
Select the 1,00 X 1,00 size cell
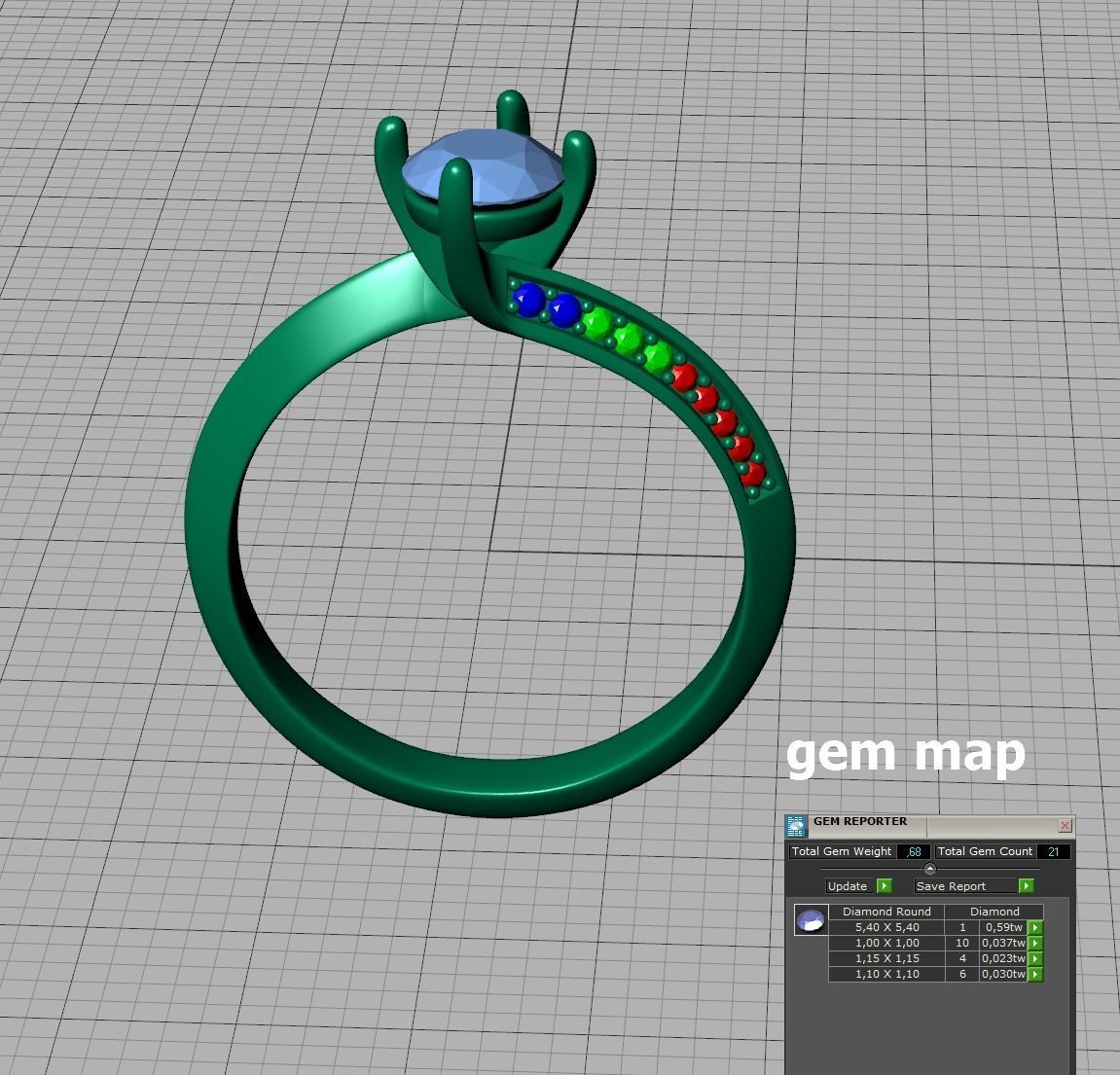(887, 943)
